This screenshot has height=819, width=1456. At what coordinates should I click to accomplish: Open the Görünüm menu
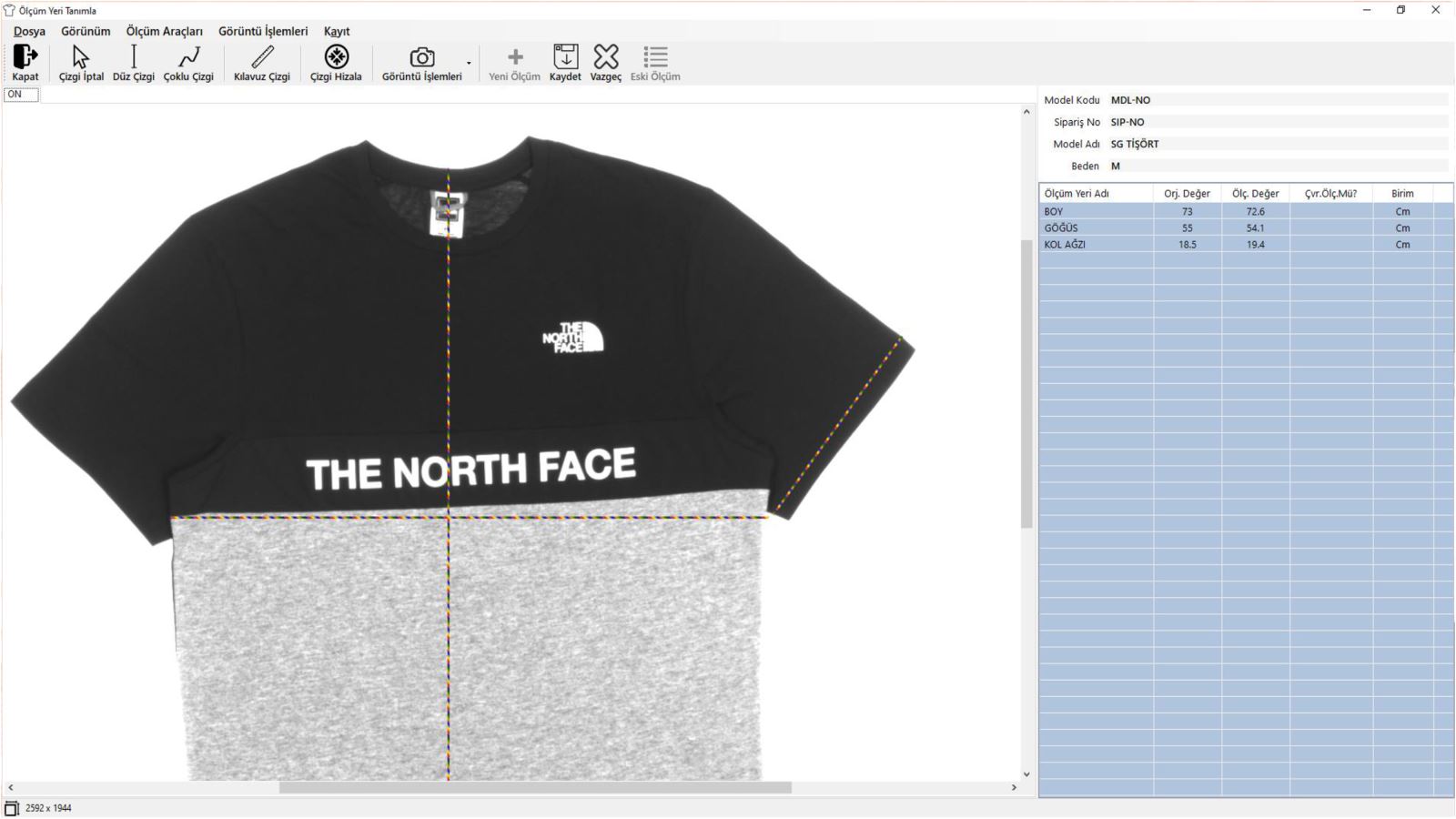(x=86, y=31)
